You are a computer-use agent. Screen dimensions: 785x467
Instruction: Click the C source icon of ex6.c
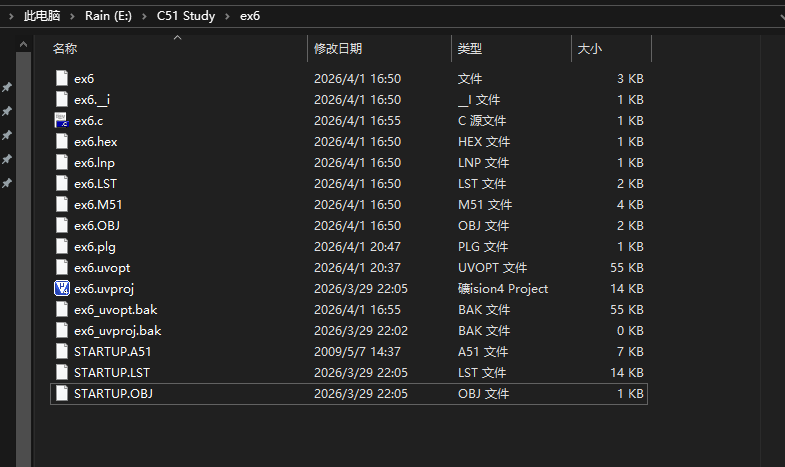click(x=62, y=120)
